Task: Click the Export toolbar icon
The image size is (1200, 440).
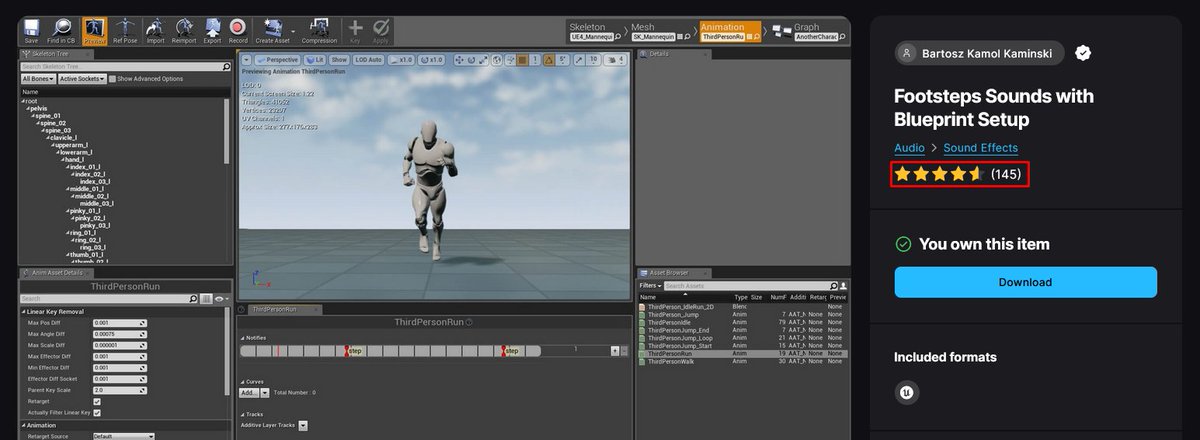Action: click(212, 30)
